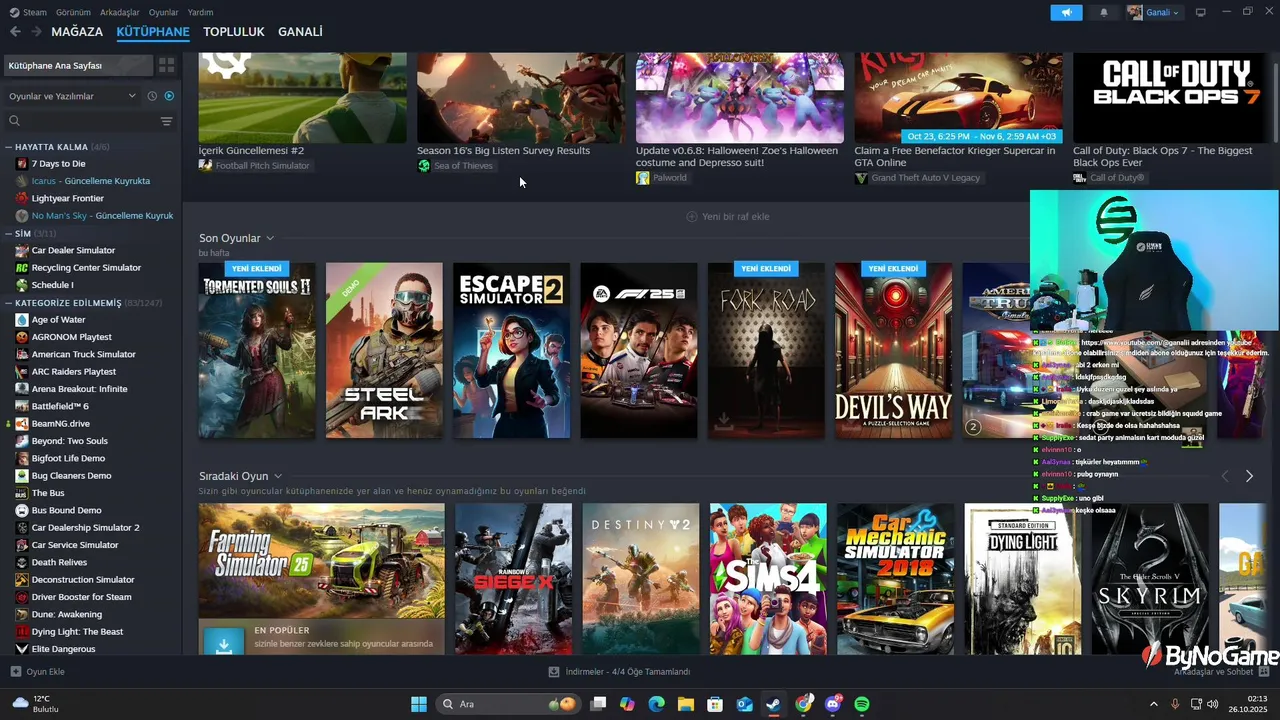Open Escape Simulator 2 cover
This screenshot has width=1280, height=720.
pos(511,350)
